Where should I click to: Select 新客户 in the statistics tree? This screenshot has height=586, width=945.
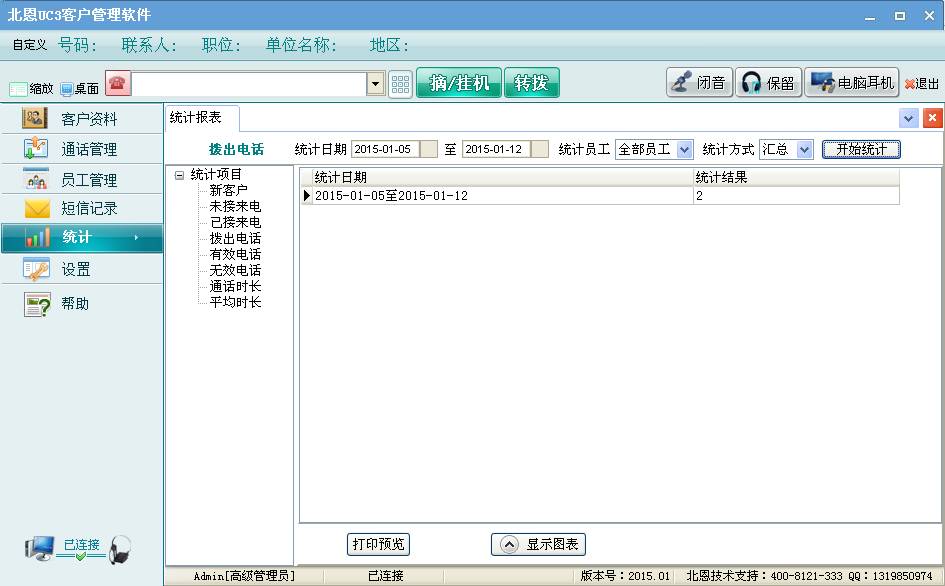[228, 191]
